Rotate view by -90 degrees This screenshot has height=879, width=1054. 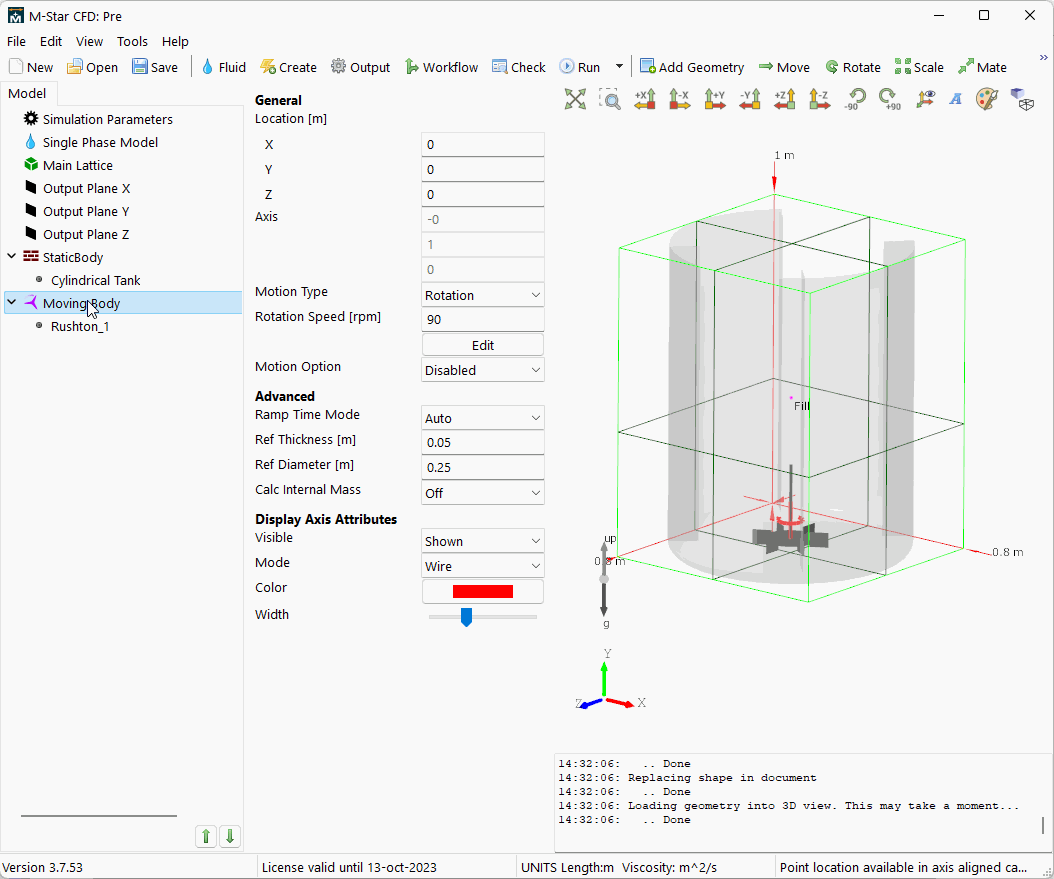click(855, 99)
